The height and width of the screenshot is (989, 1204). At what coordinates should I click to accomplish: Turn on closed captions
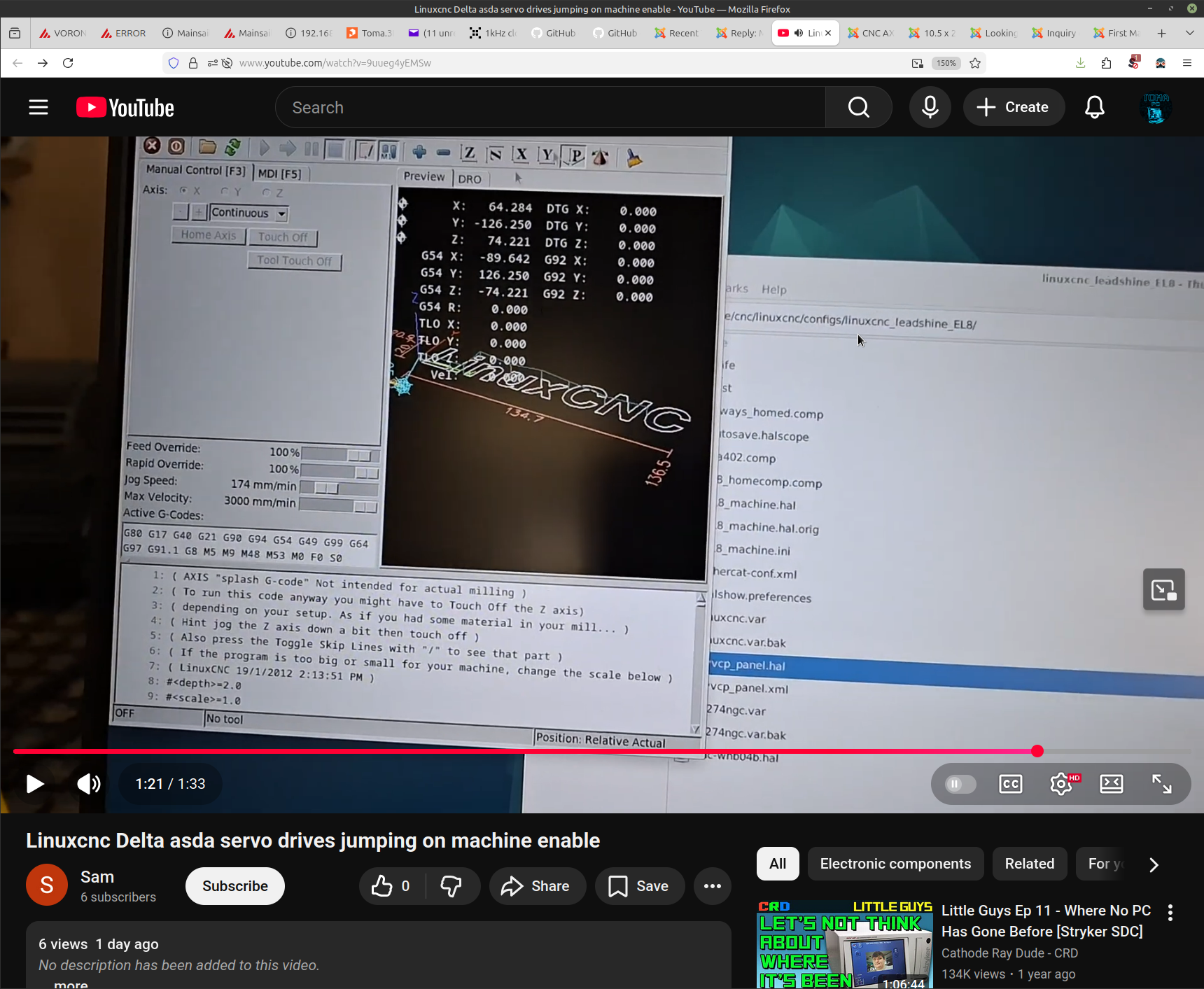(x=1010, y=784)
